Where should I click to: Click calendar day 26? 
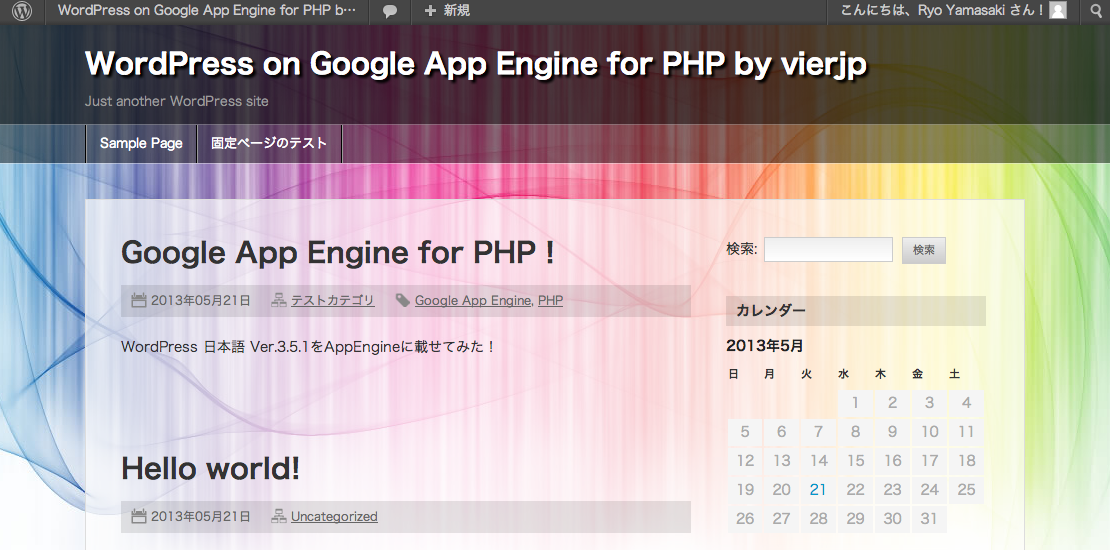tap(745, 519)
